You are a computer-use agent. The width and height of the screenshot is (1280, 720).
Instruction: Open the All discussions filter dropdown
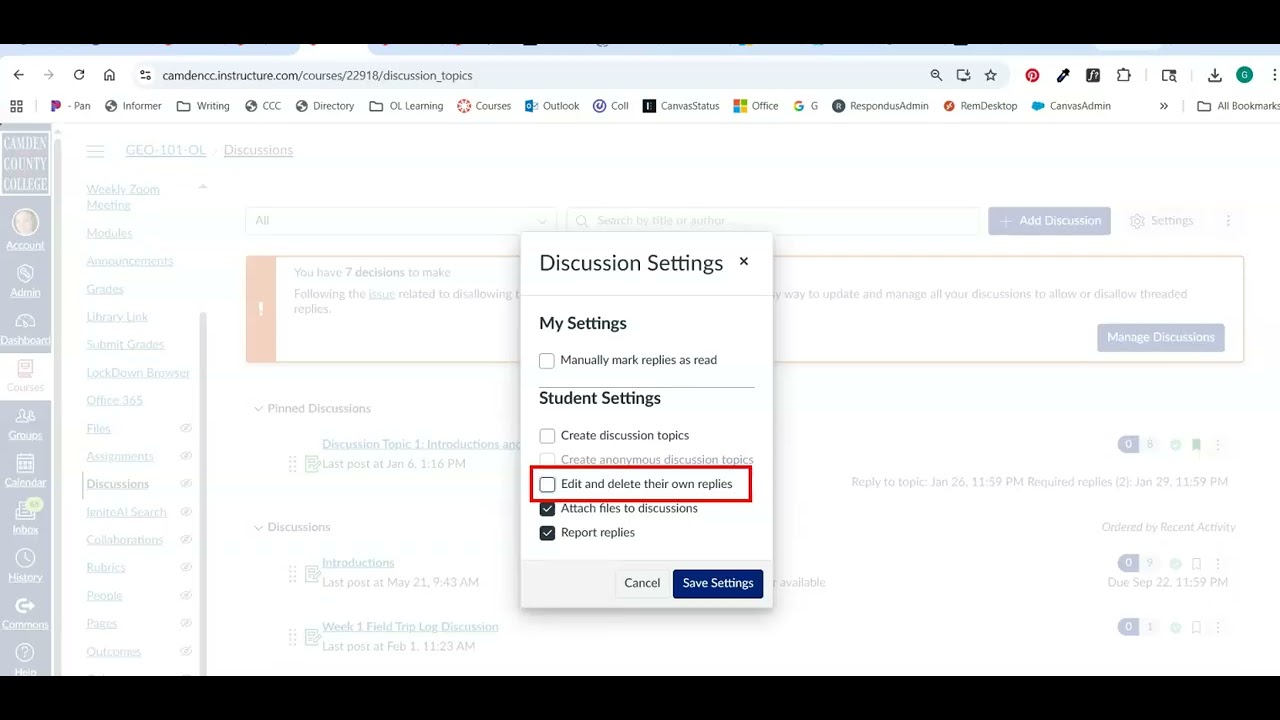pos(401,221)
